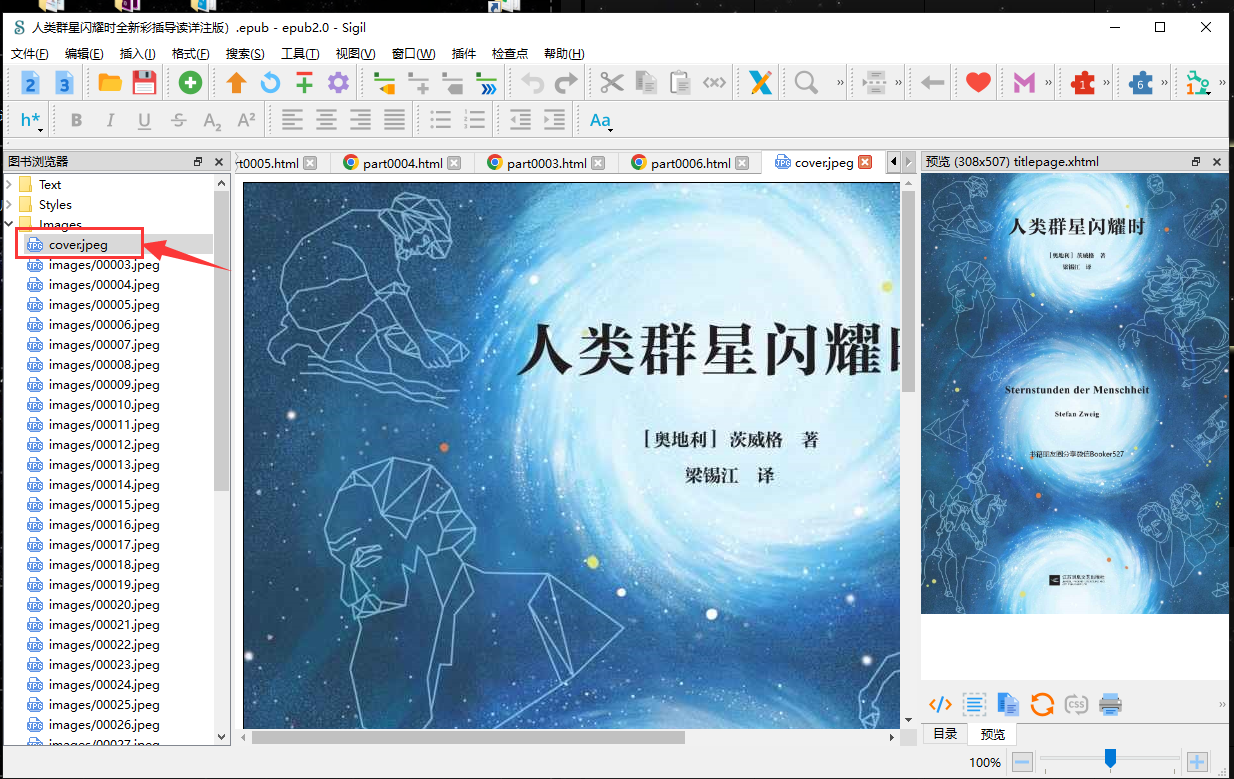Click the purple gear settings icon

pos(338,83)
